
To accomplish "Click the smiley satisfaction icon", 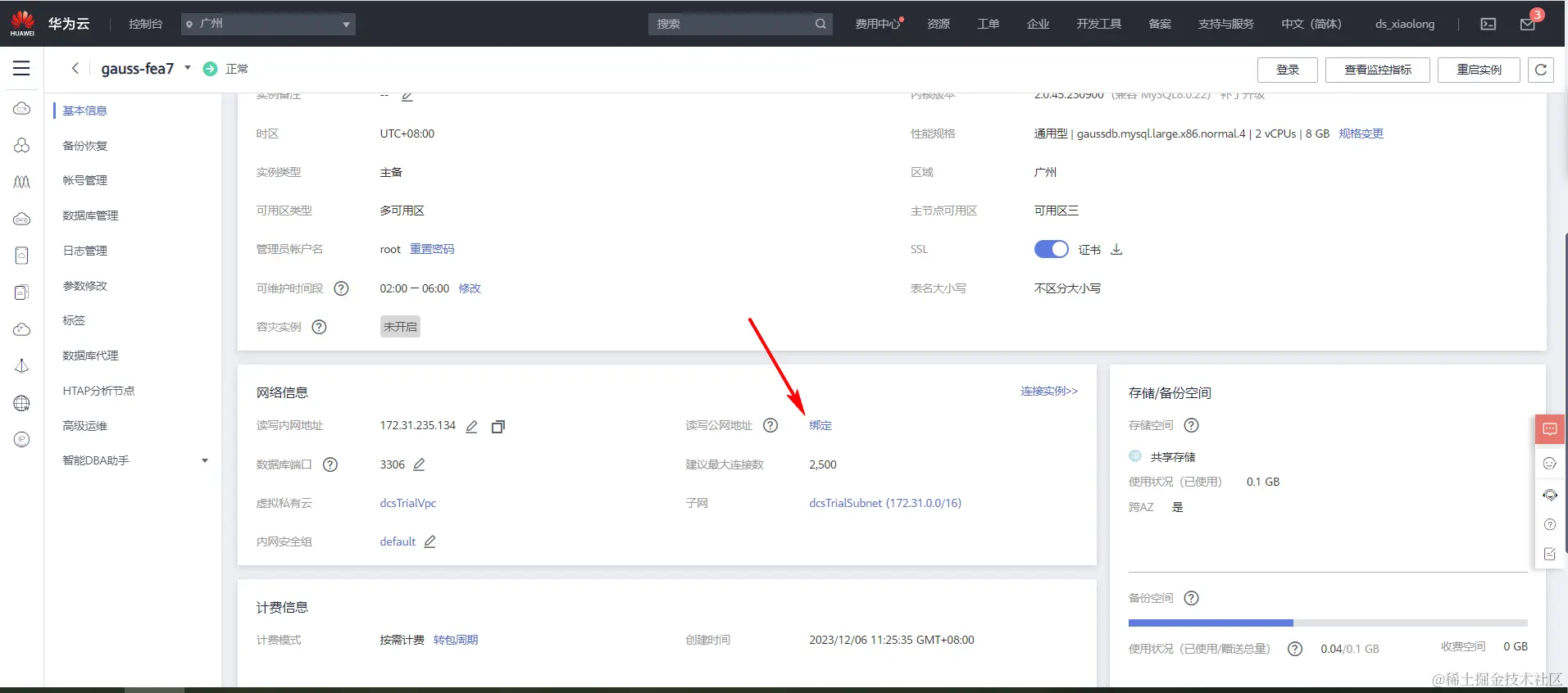I will point(1550,464).
